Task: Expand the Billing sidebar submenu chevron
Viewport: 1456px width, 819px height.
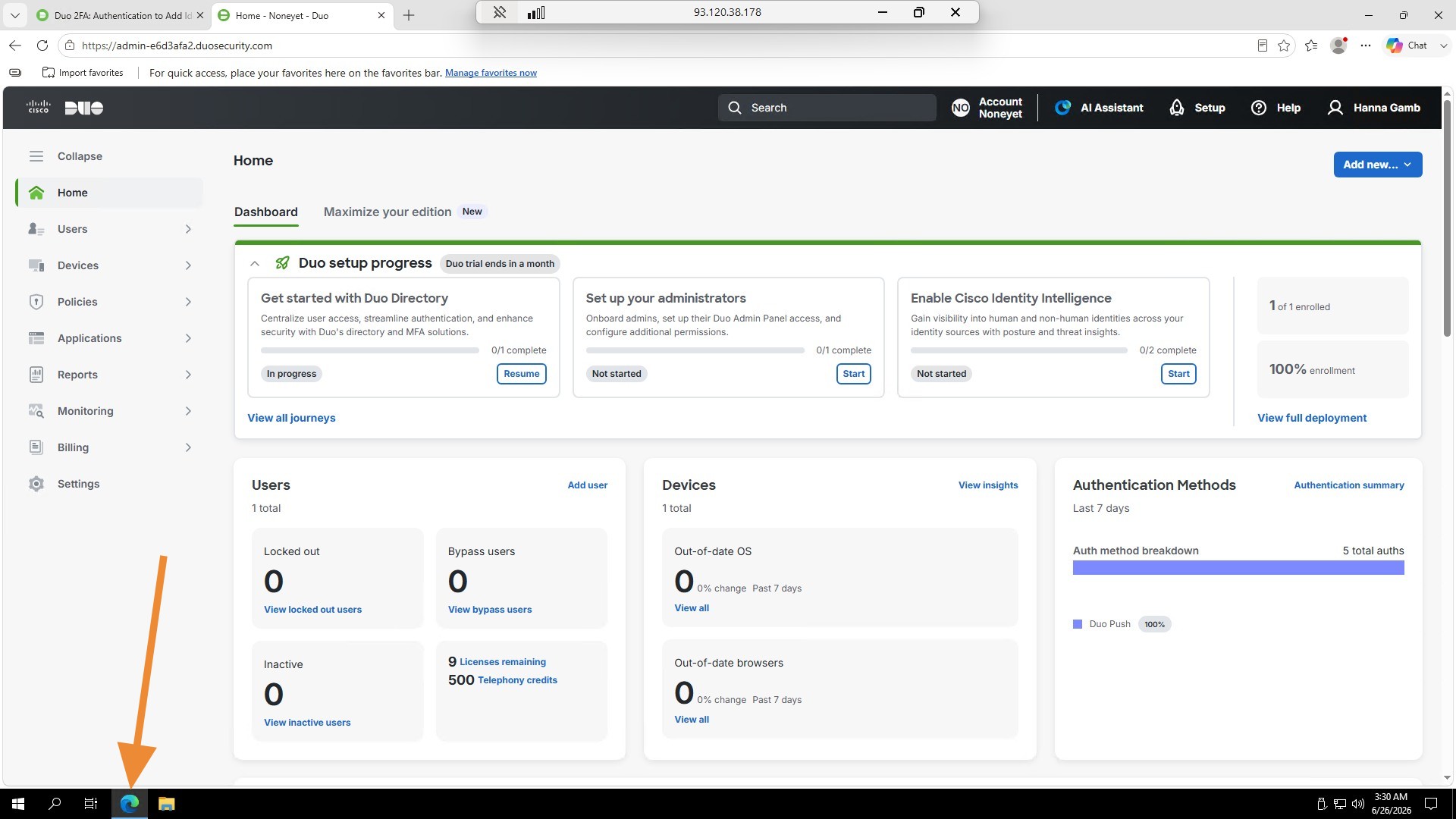Action: (188, 447)
